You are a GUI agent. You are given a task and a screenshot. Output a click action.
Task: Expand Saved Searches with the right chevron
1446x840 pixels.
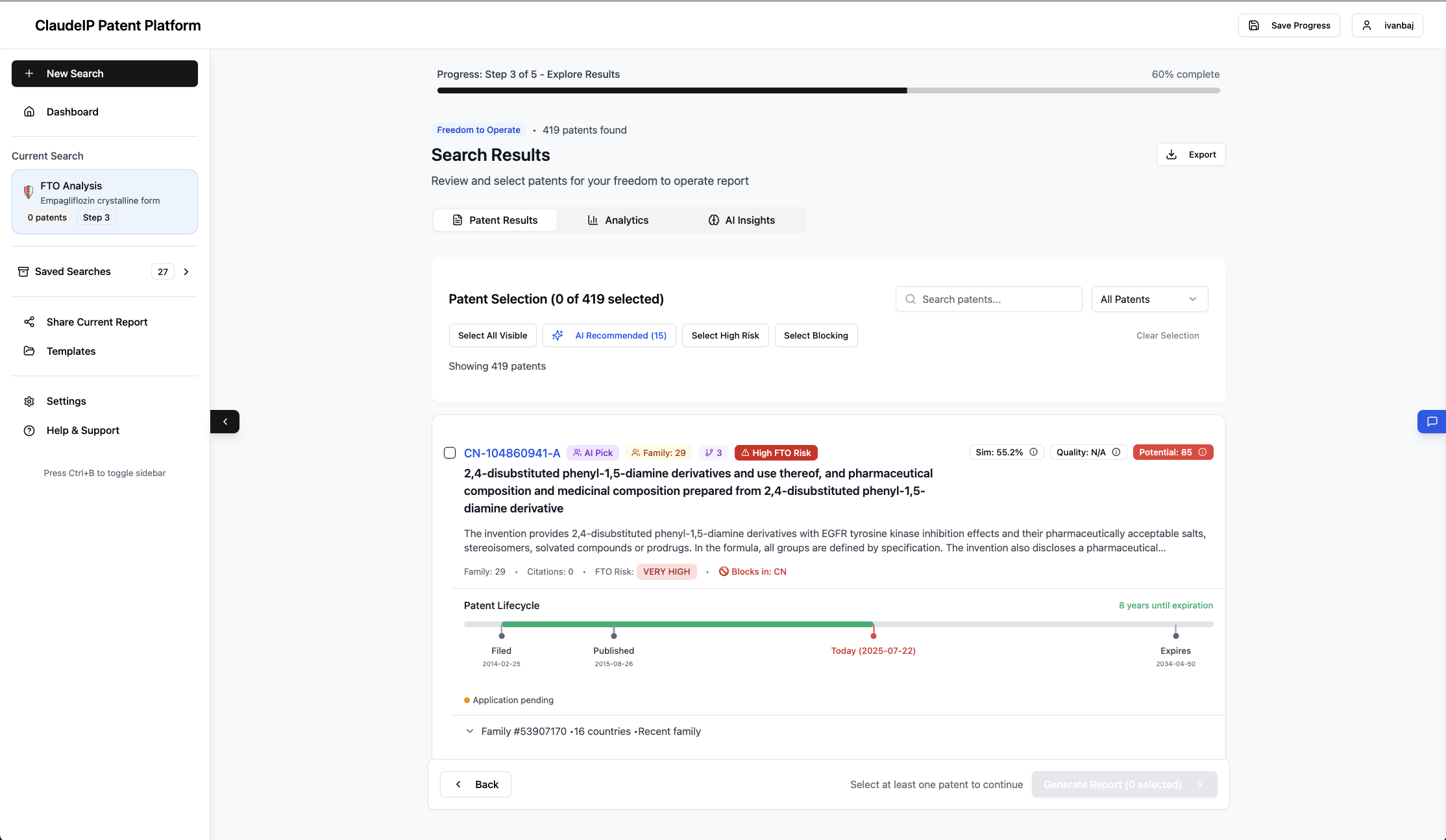tap(186, 271)
